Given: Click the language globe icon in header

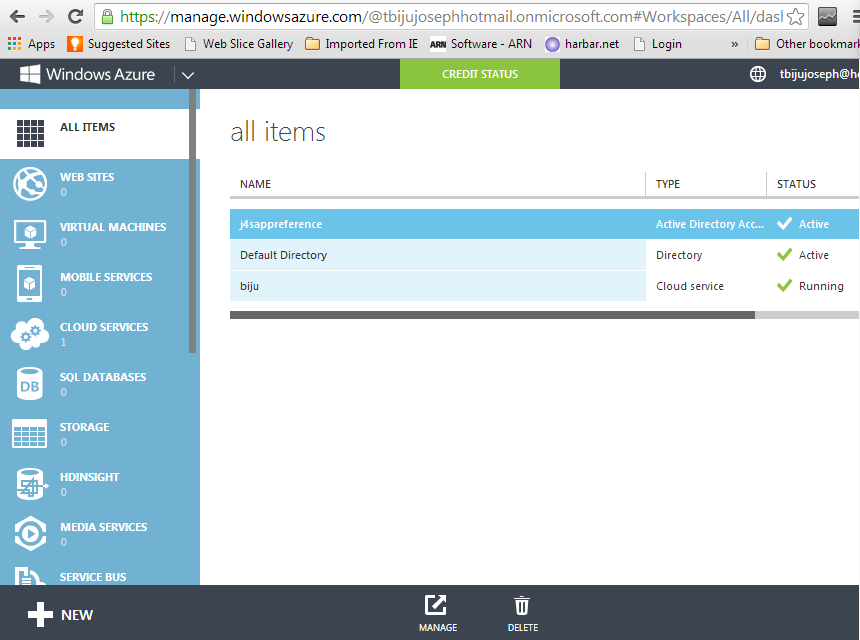Looking at the screenshot, I should [x=757, y=74].
